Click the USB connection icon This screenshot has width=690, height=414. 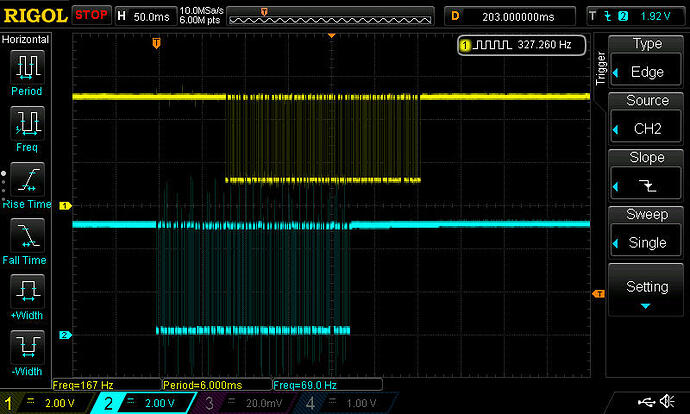[x=646, y=401]
